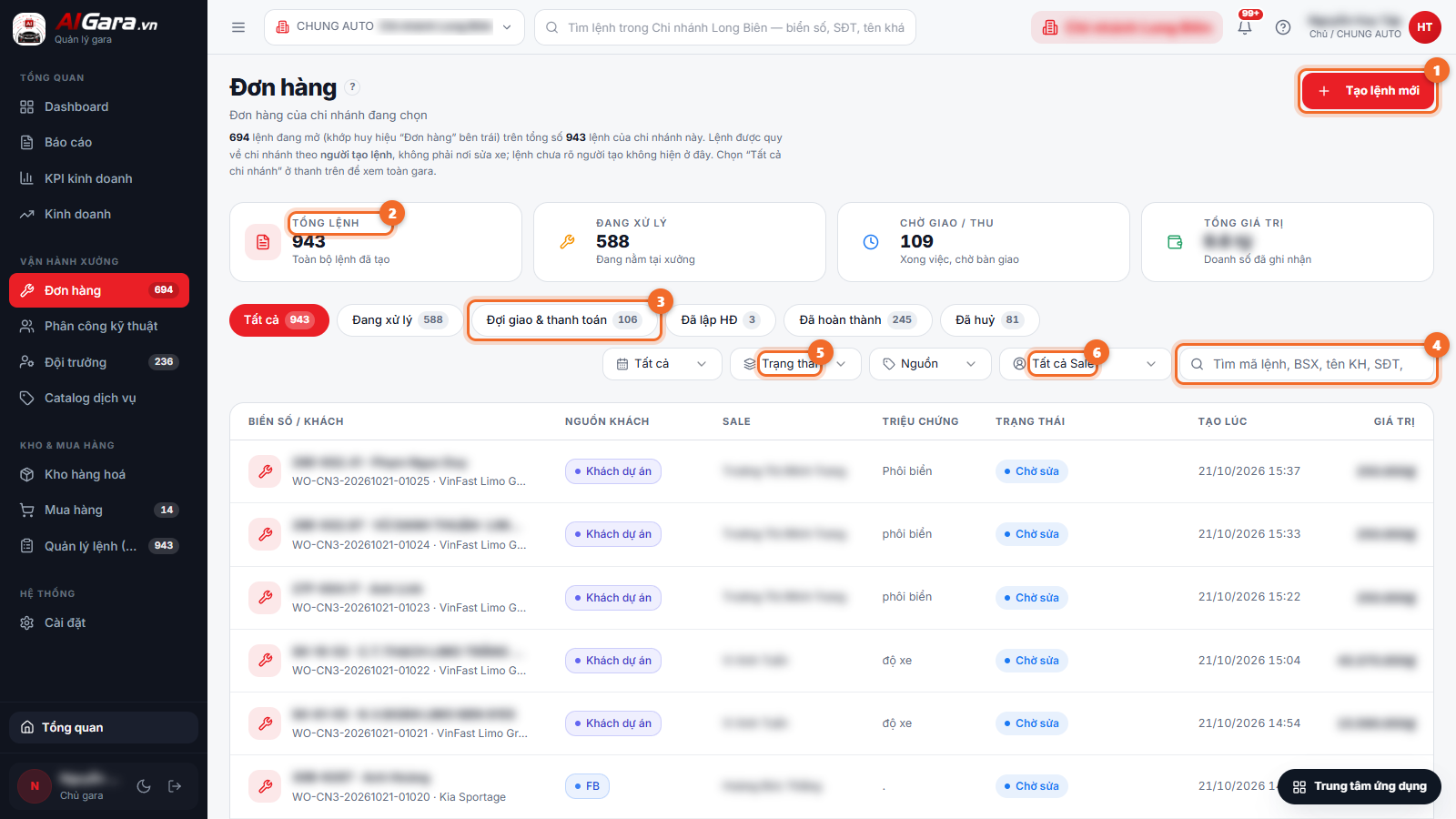Screen dimensions: 1456x819
Task: Open the notifications bell
Action: click(1245, 27)
